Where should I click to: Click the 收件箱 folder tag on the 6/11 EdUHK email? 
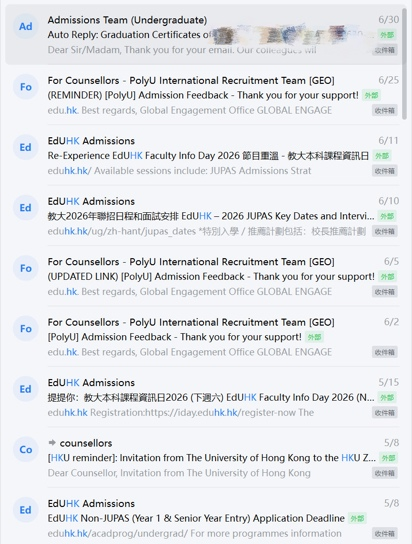(x=385, y=171)
